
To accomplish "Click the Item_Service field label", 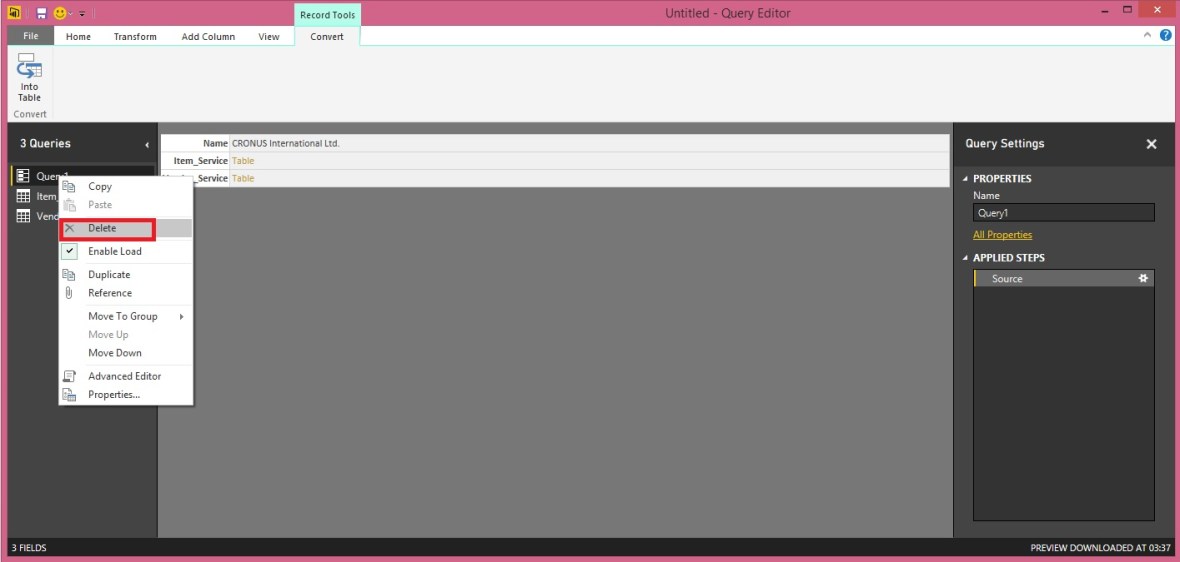I will (200, 160).
